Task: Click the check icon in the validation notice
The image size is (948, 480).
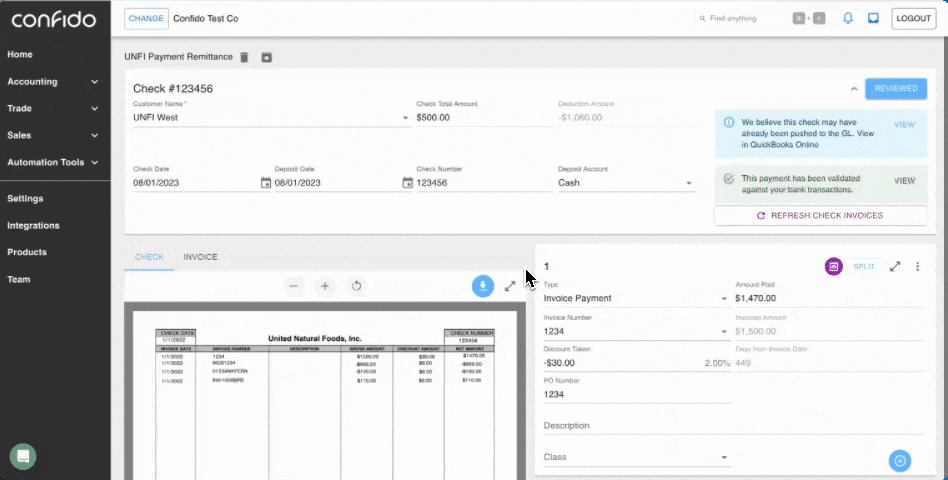Action: click(729, 178)
